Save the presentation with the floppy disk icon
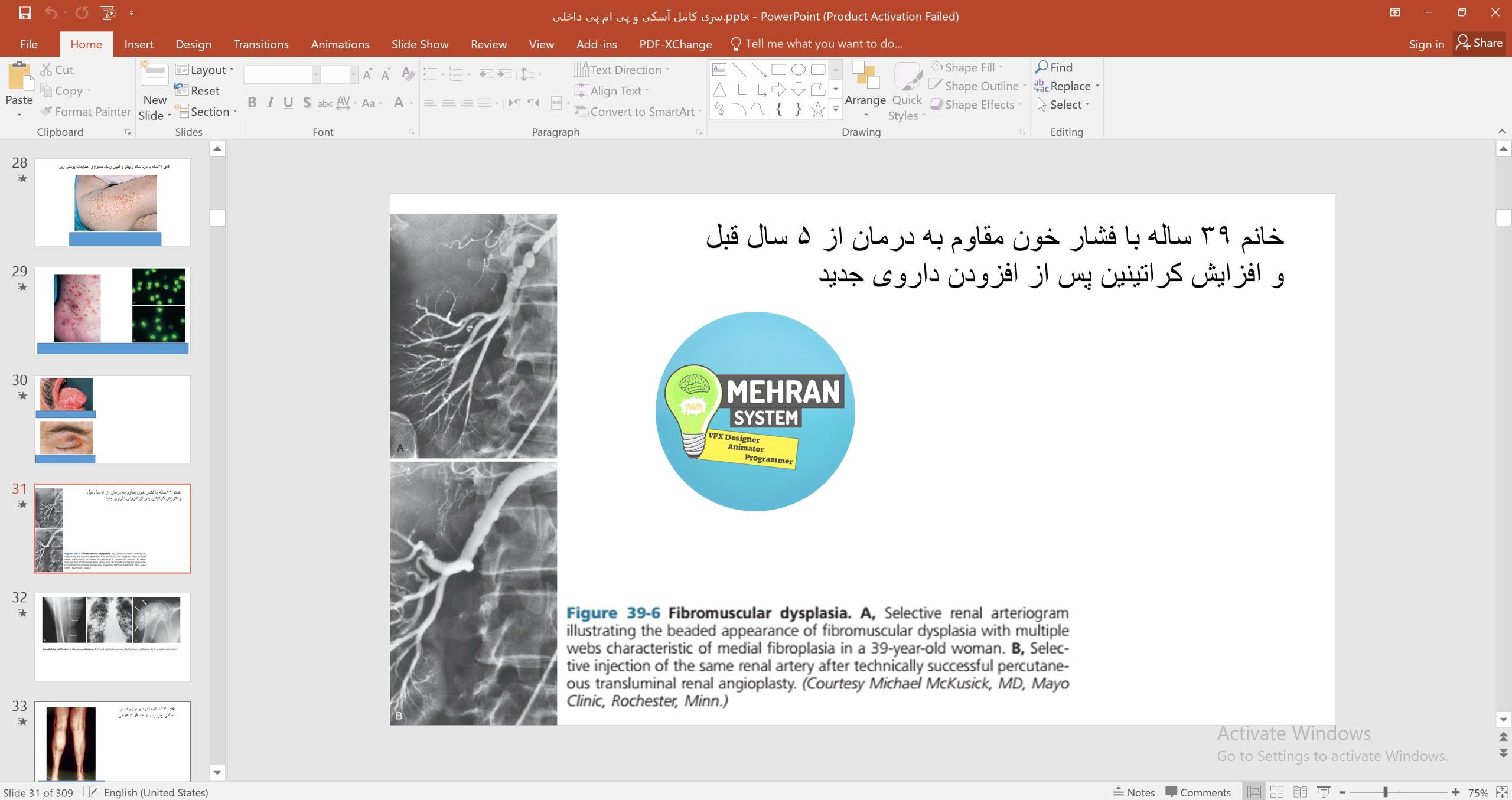The image size is (1512, 800). pos(25,13)
